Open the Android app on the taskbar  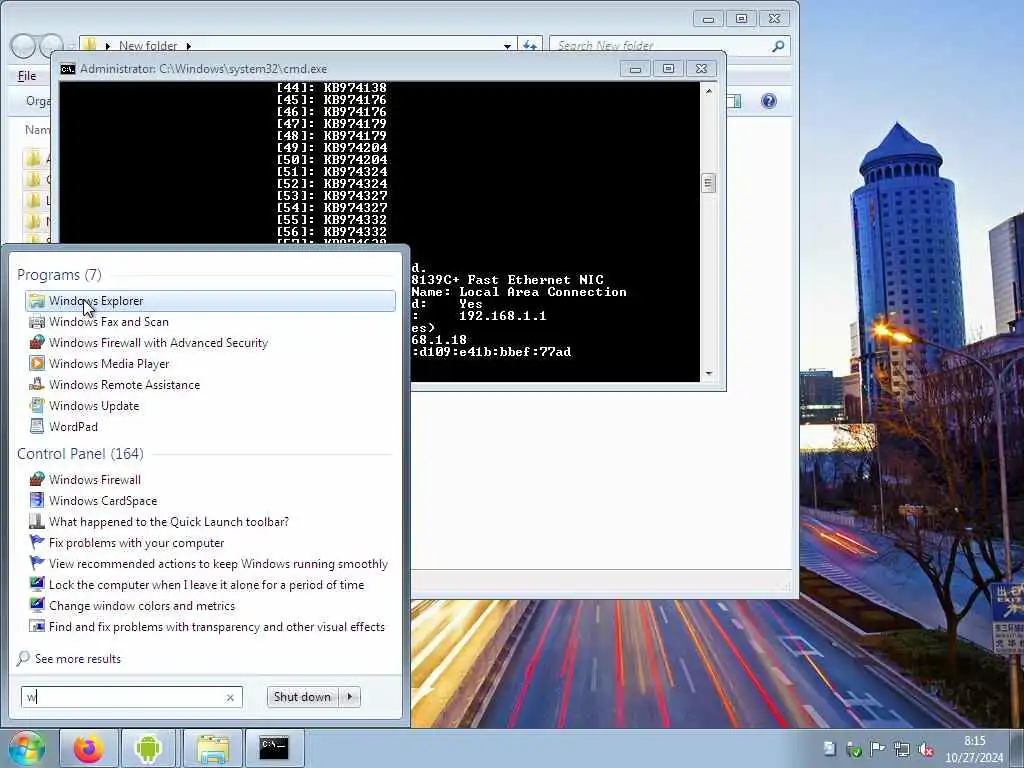[x=148, y=748]
